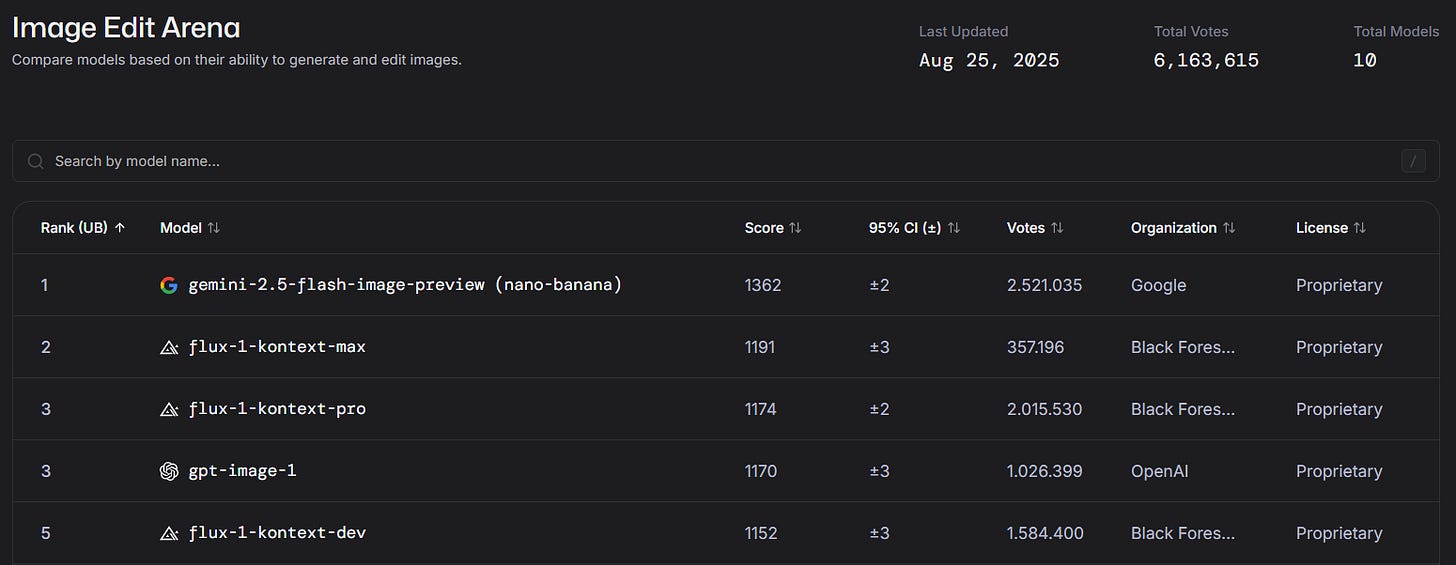Click the 95% CI (±) header label
Image resolution: width=1456 pixels, height=565 pixels.
[905, 228]
